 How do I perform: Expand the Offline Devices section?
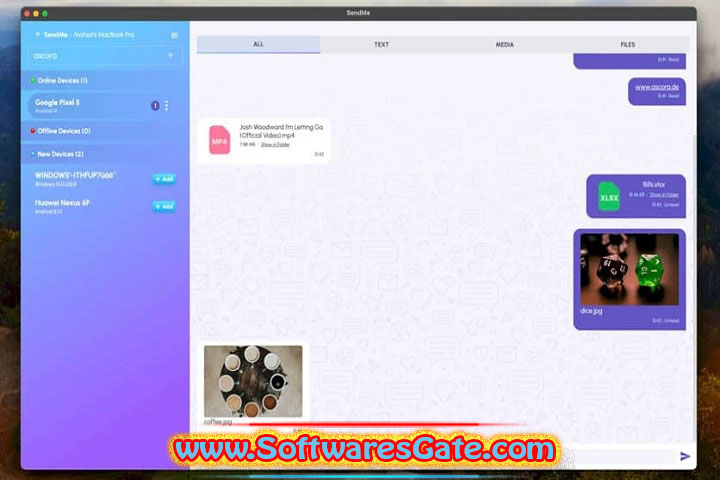click(105, 131)
